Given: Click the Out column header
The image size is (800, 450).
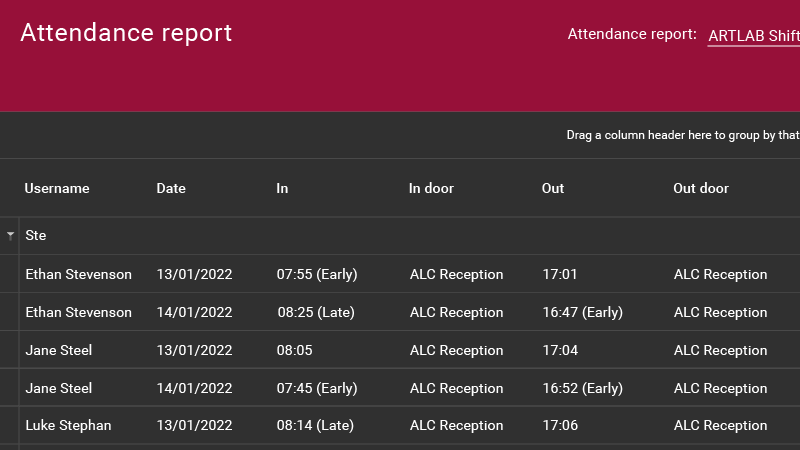Looking at the screenshot, I should click(553, 188).
